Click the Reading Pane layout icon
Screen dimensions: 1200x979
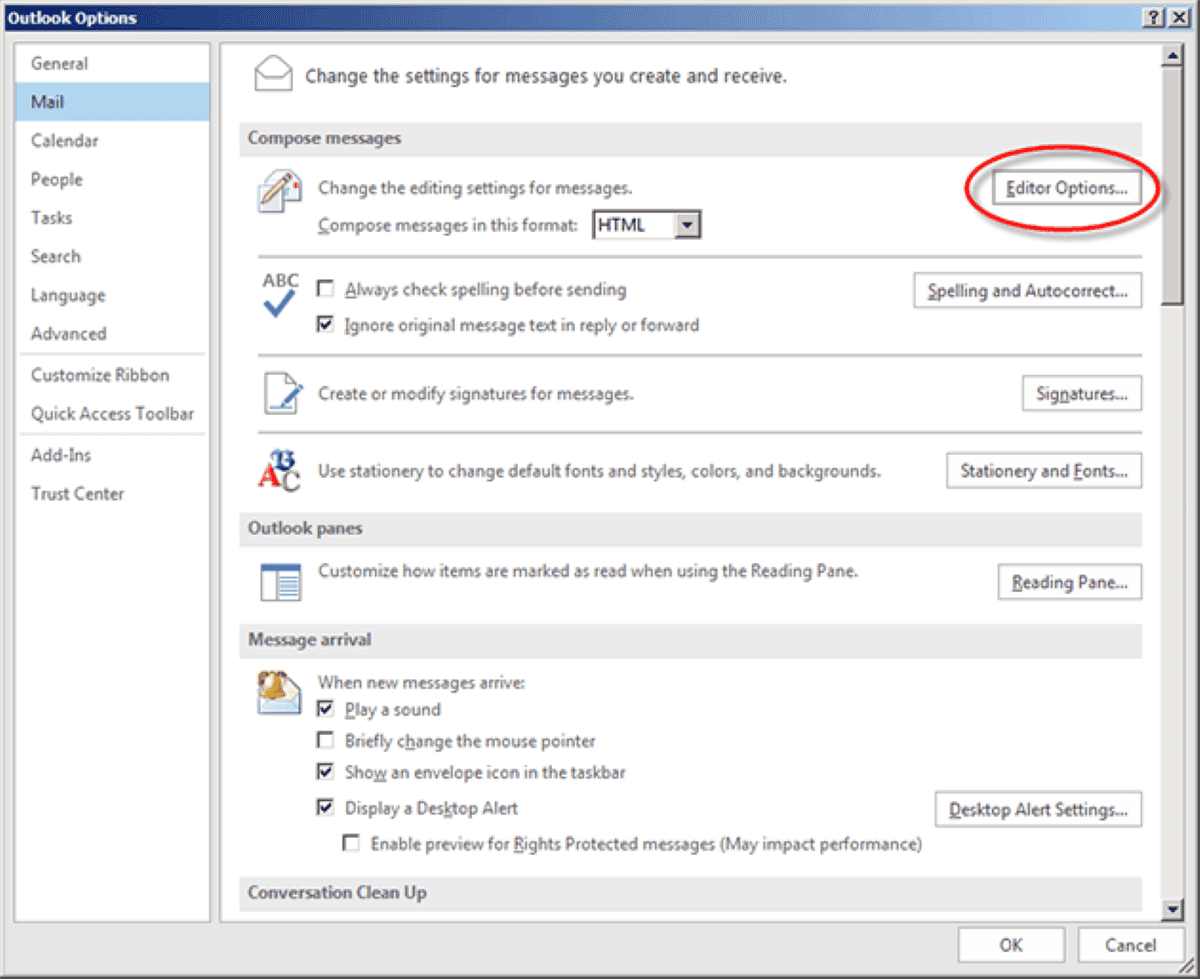point(281,582)
